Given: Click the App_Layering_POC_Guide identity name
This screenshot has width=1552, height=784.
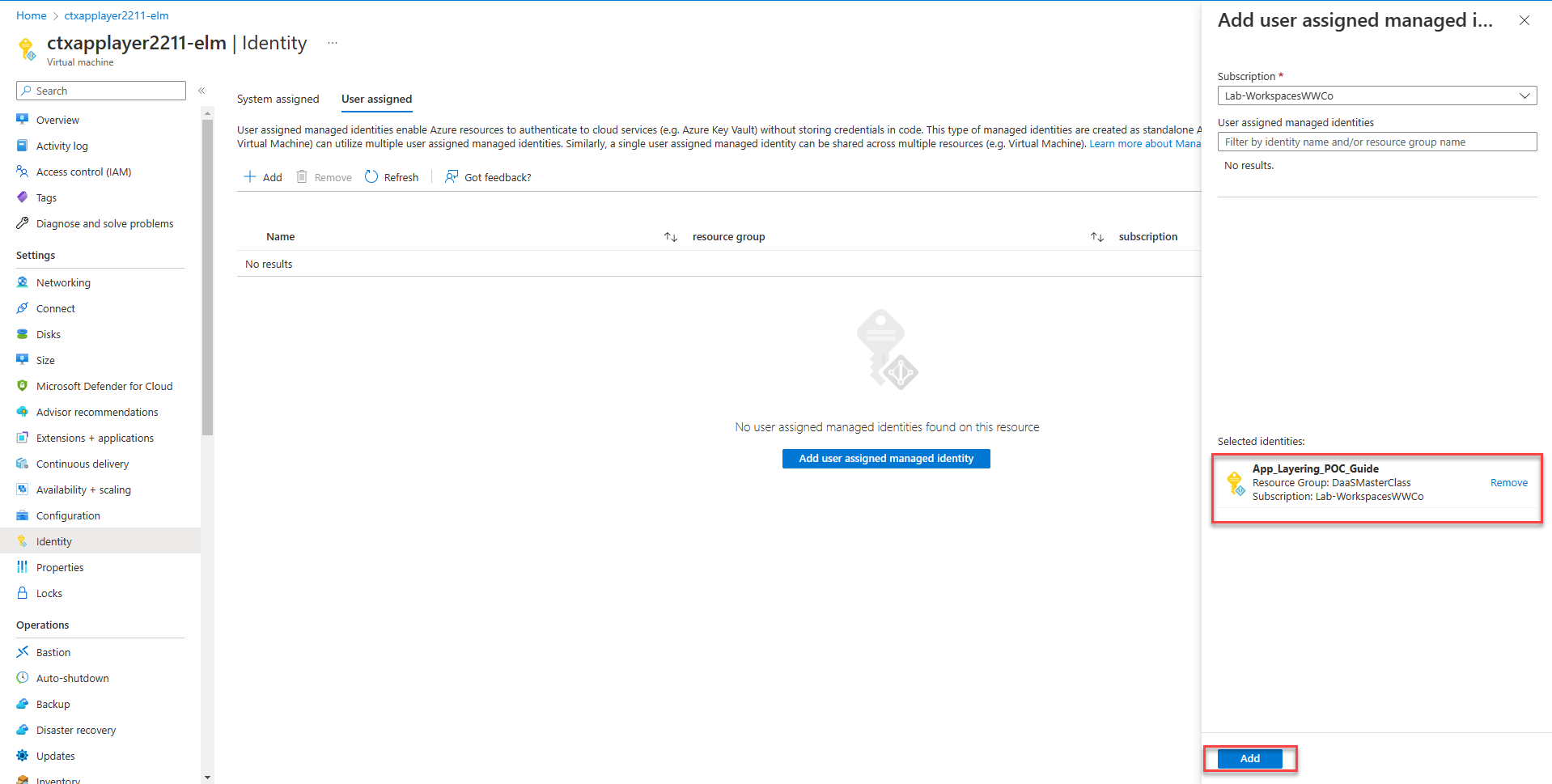Looking at the screenshot, I should (1316, 468).
